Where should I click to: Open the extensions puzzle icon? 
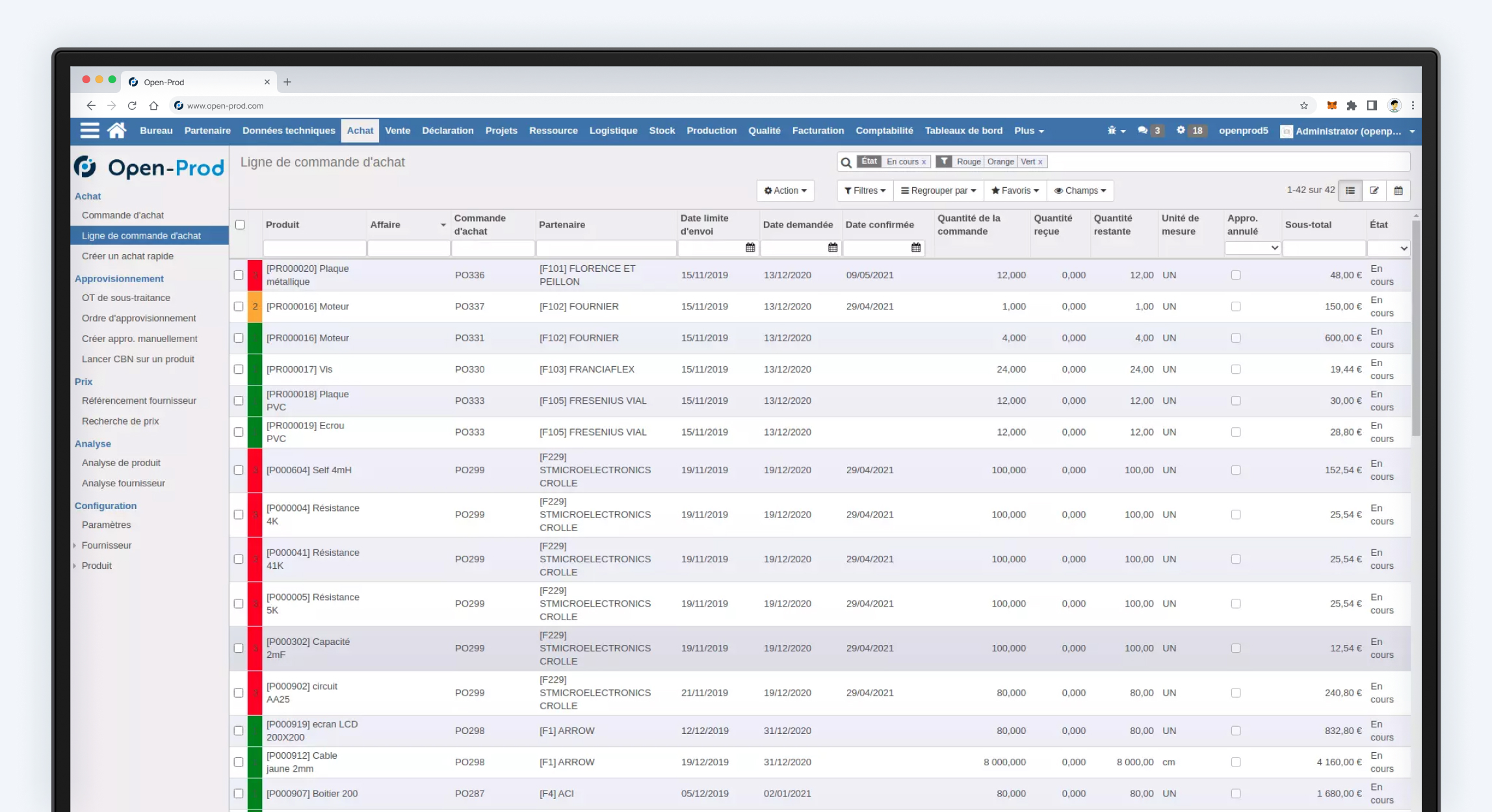(1352, 105)
